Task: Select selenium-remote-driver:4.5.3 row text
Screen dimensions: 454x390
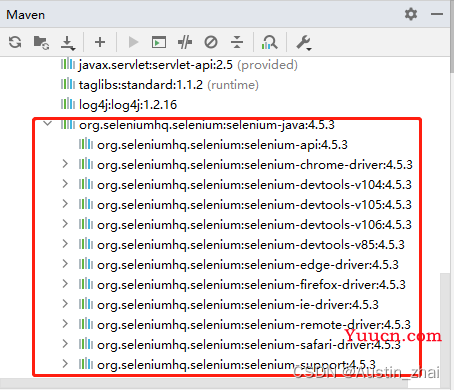Action: tap(254, 325)
